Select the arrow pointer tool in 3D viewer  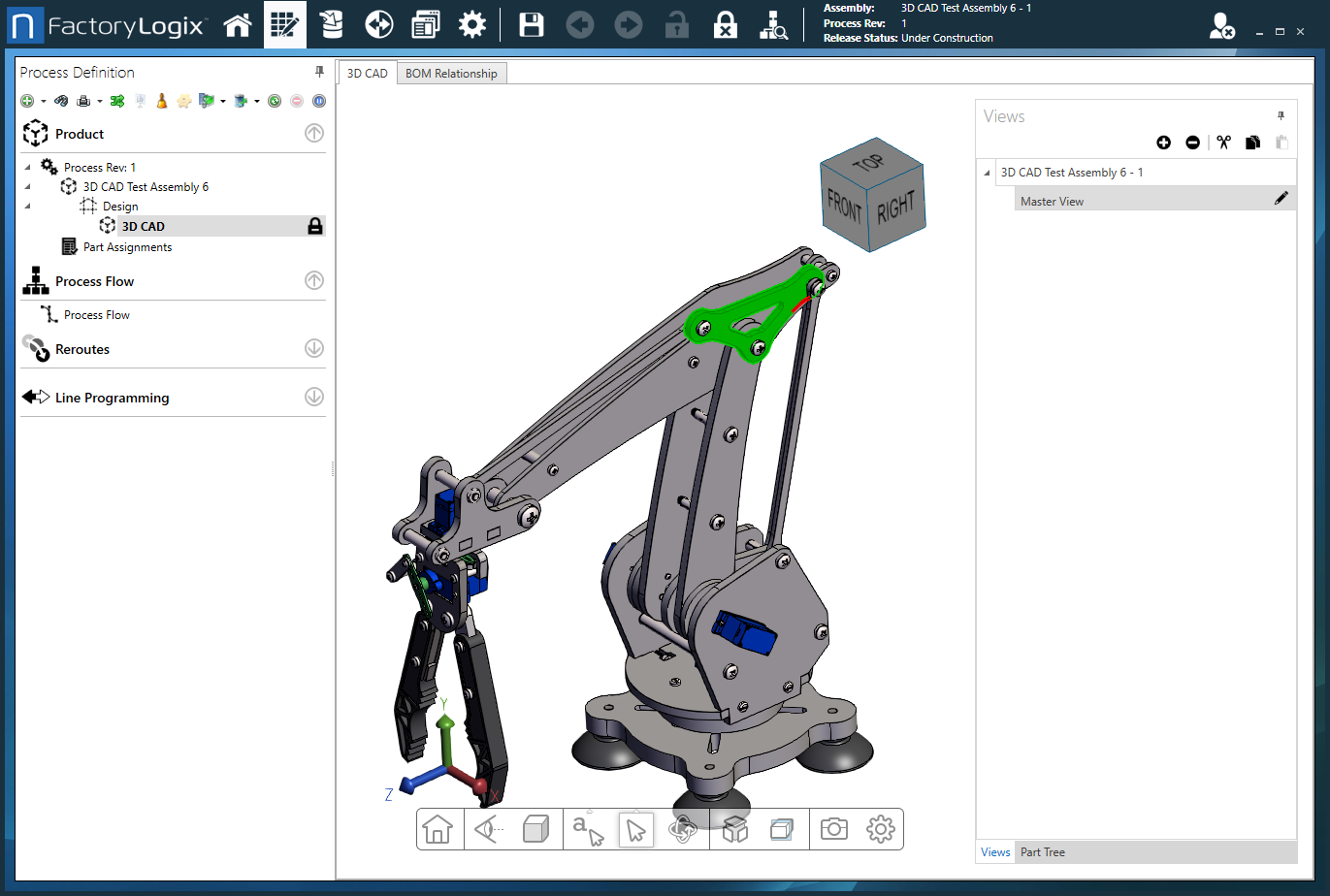pos(636,829)
